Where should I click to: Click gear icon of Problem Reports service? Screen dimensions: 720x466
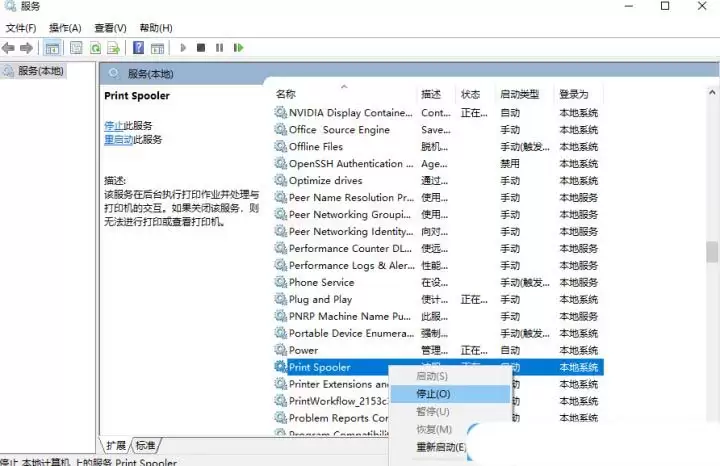[281, 418]
